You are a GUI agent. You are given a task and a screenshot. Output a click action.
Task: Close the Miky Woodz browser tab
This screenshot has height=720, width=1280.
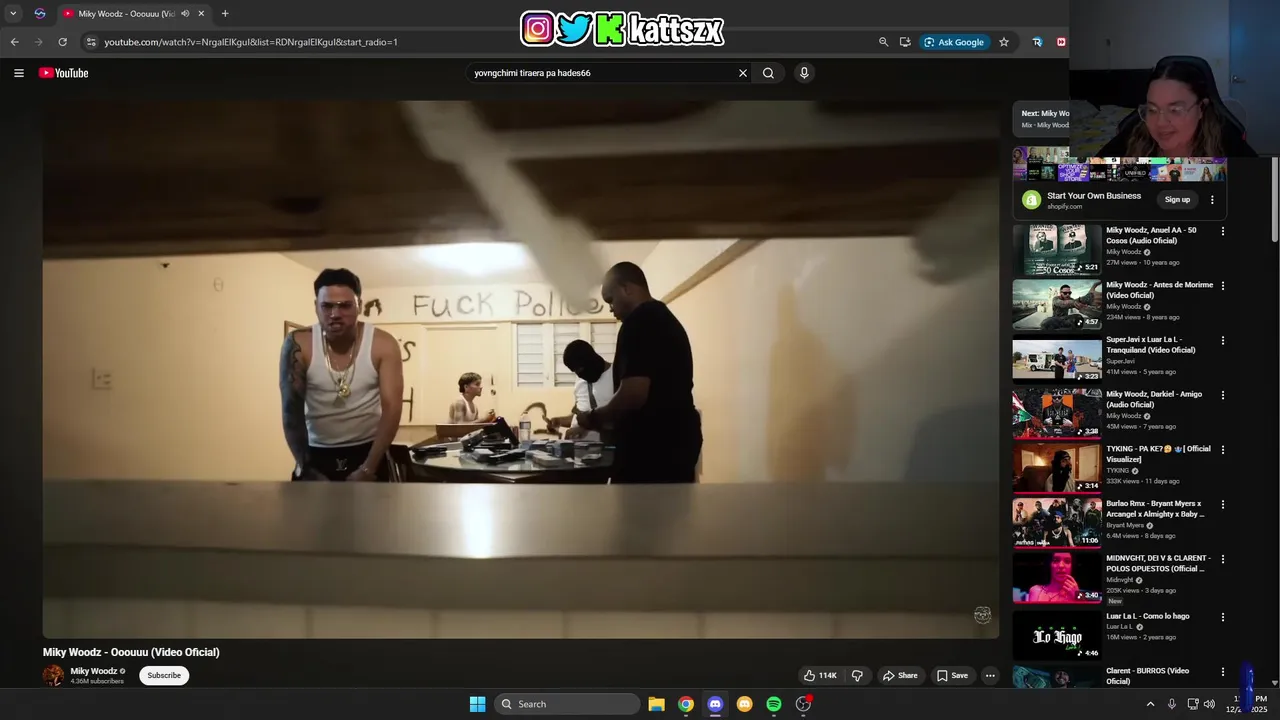(201, 14)
